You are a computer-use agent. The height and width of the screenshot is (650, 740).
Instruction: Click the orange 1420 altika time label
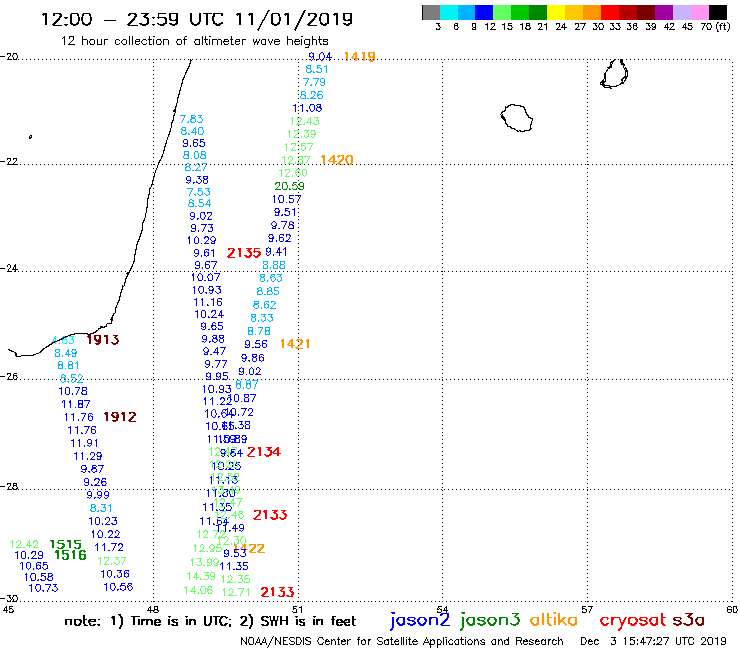[x=336, y=160]
